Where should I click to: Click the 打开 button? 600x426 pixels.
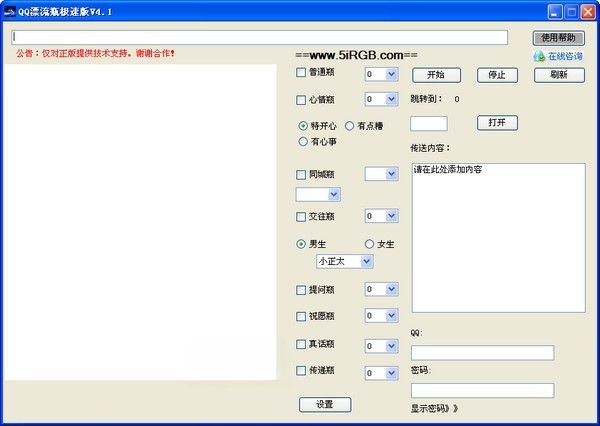click(x=497, y=123)
